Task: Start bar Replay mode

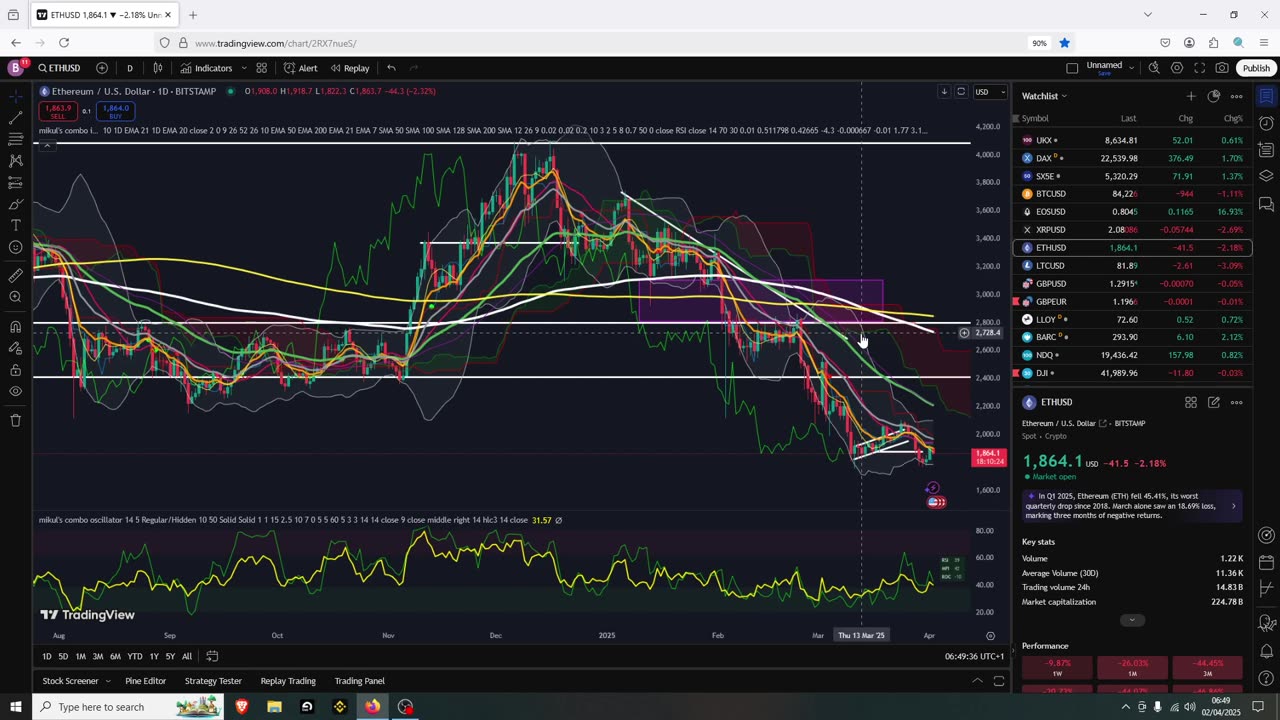Action: coord(349,68)
